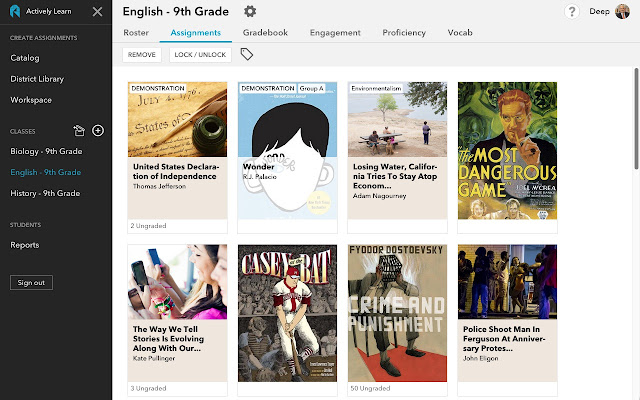Open Losing Water California article thumbnail

point(397,119)
